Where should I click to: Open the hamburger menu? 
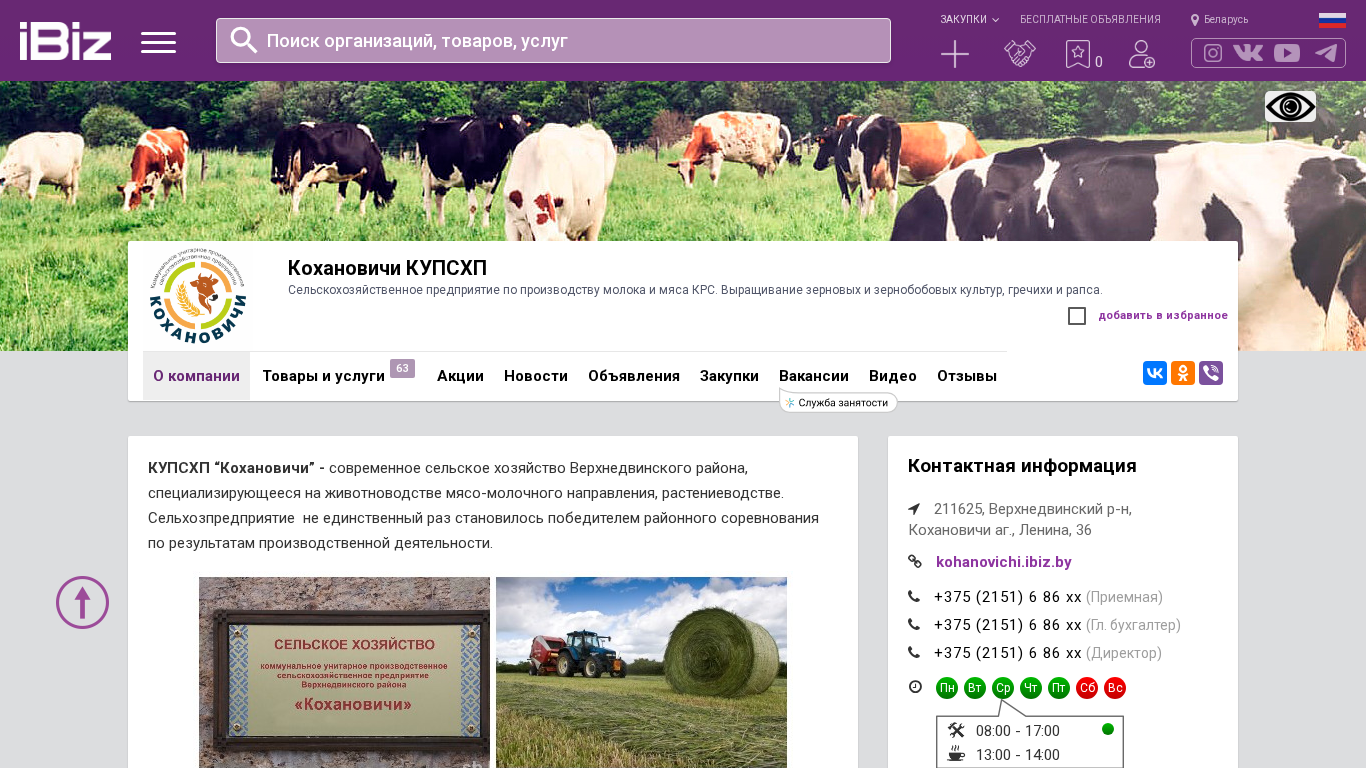158,42
